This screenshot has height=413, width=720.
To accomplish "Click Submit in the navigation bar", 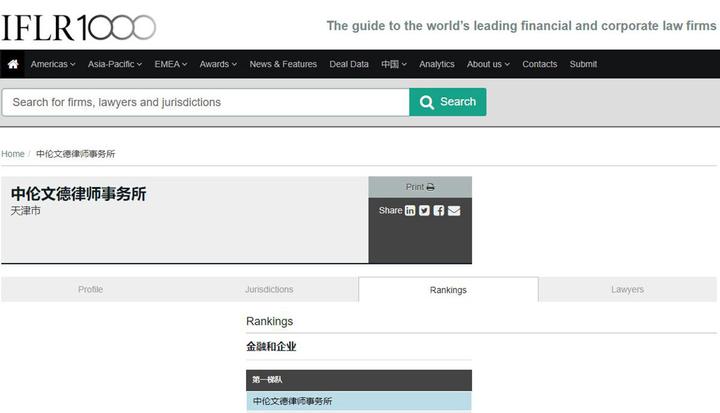I will coord(583,64).
